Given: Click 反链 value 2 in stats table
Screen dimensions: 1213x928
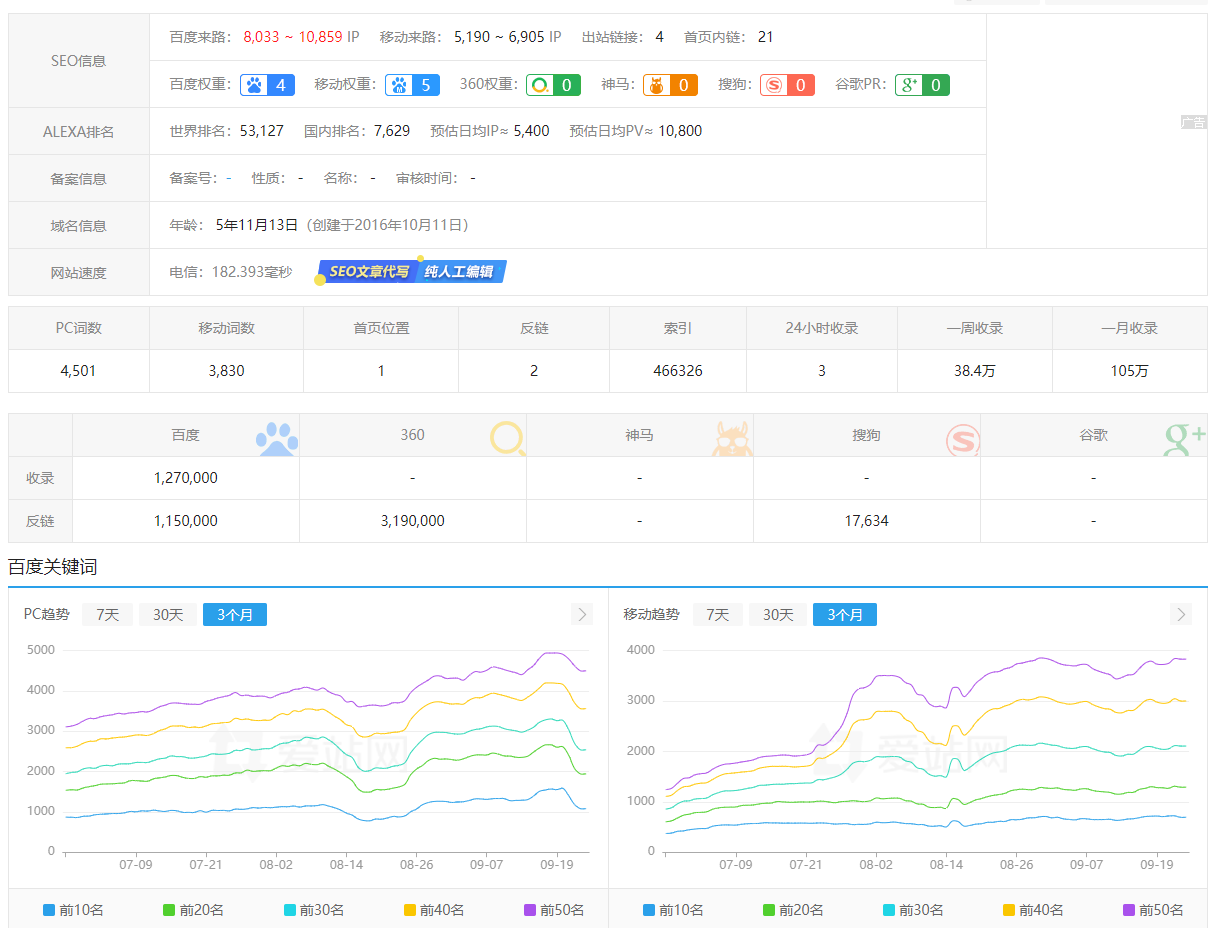Looking at the screenshot, I should pyautogui.click(x=534, y=371).
